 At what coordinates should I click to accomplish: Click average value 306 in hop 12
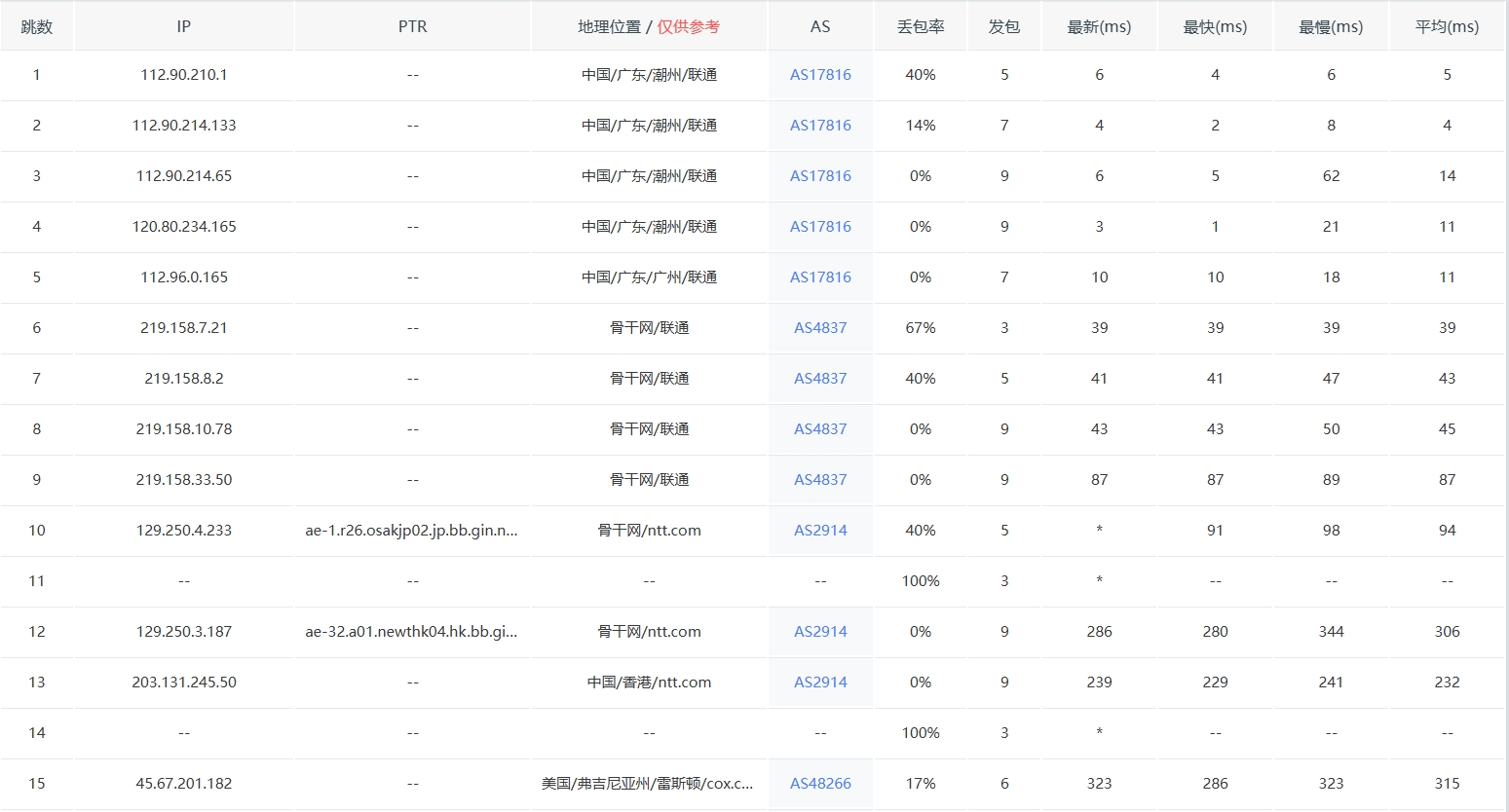coord(1448,632)
